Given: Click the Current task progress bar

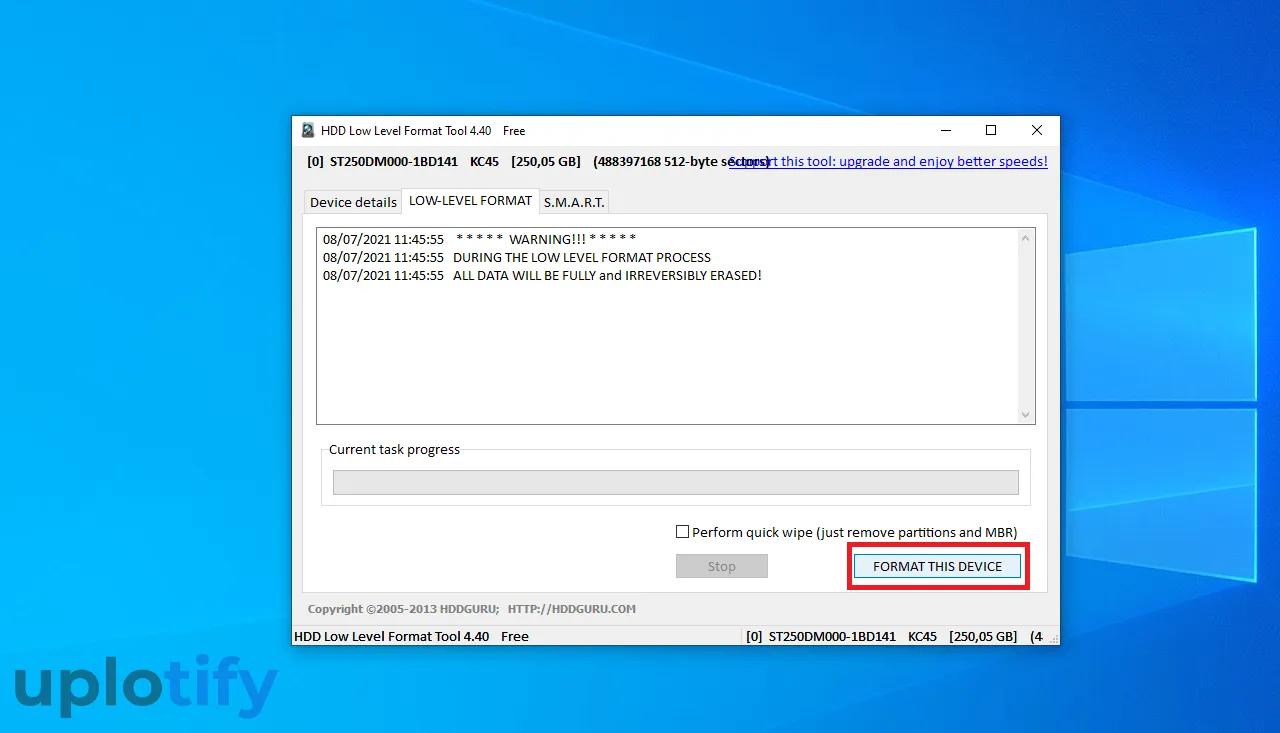Looking at the screenshot, I should [676, 483].
